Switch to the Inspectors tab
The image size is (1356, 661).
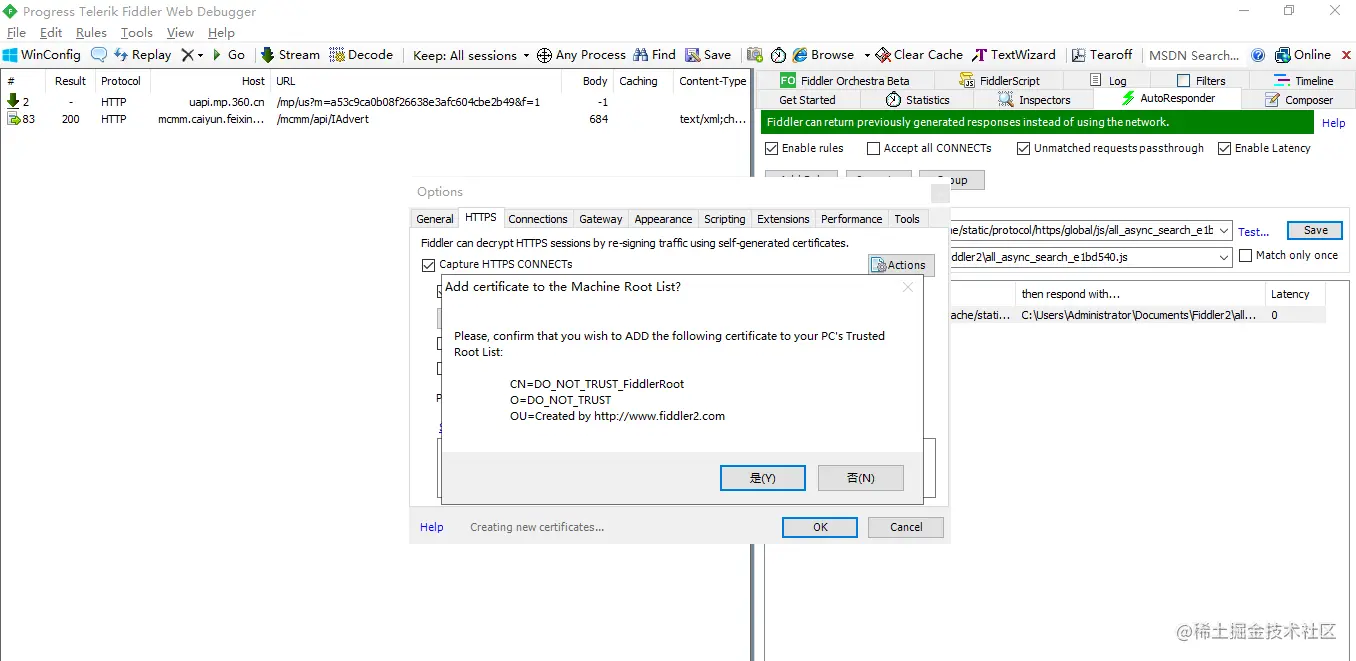1034,100
